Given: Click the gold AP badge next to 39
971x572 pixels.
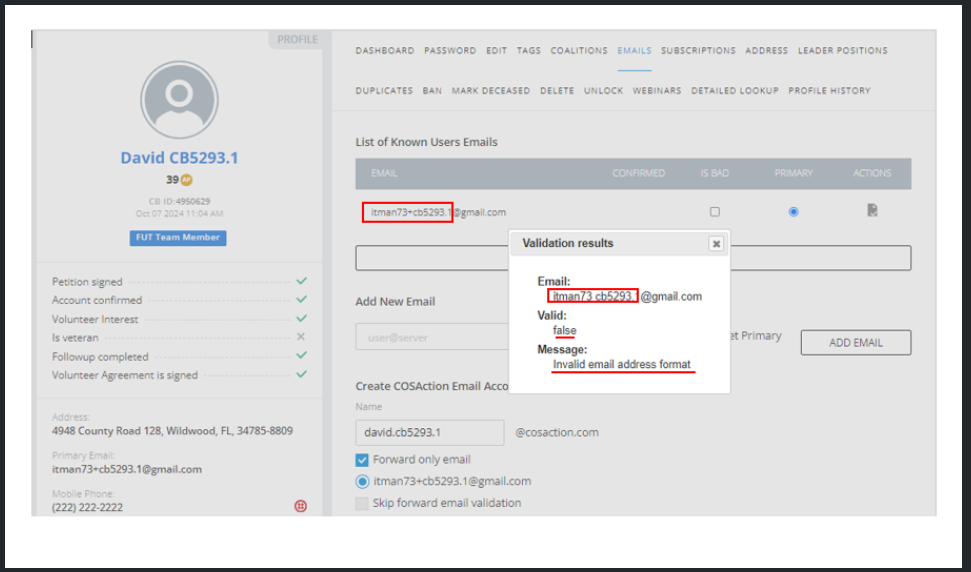Looking at the screenshot, I should pyautogui.click(x=186, y=180).
